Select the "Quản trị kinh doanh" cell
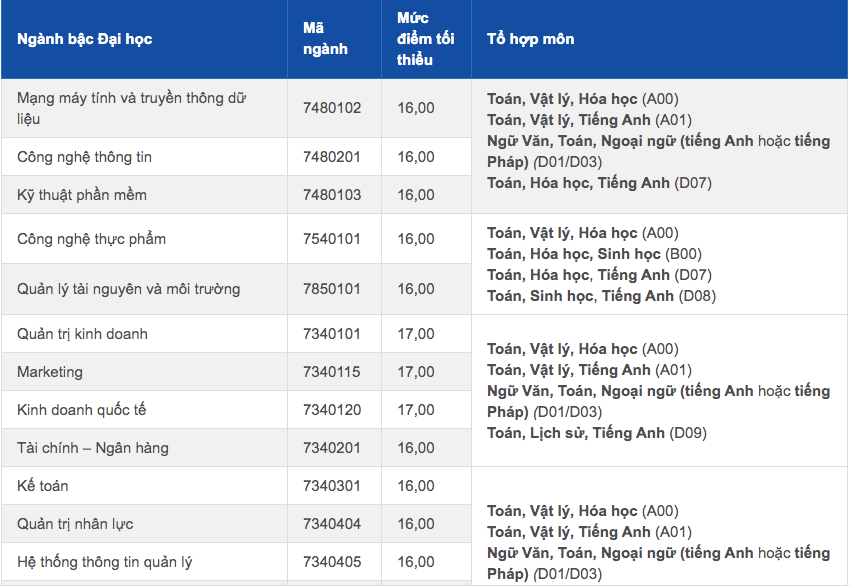 (x=82, y=334)
